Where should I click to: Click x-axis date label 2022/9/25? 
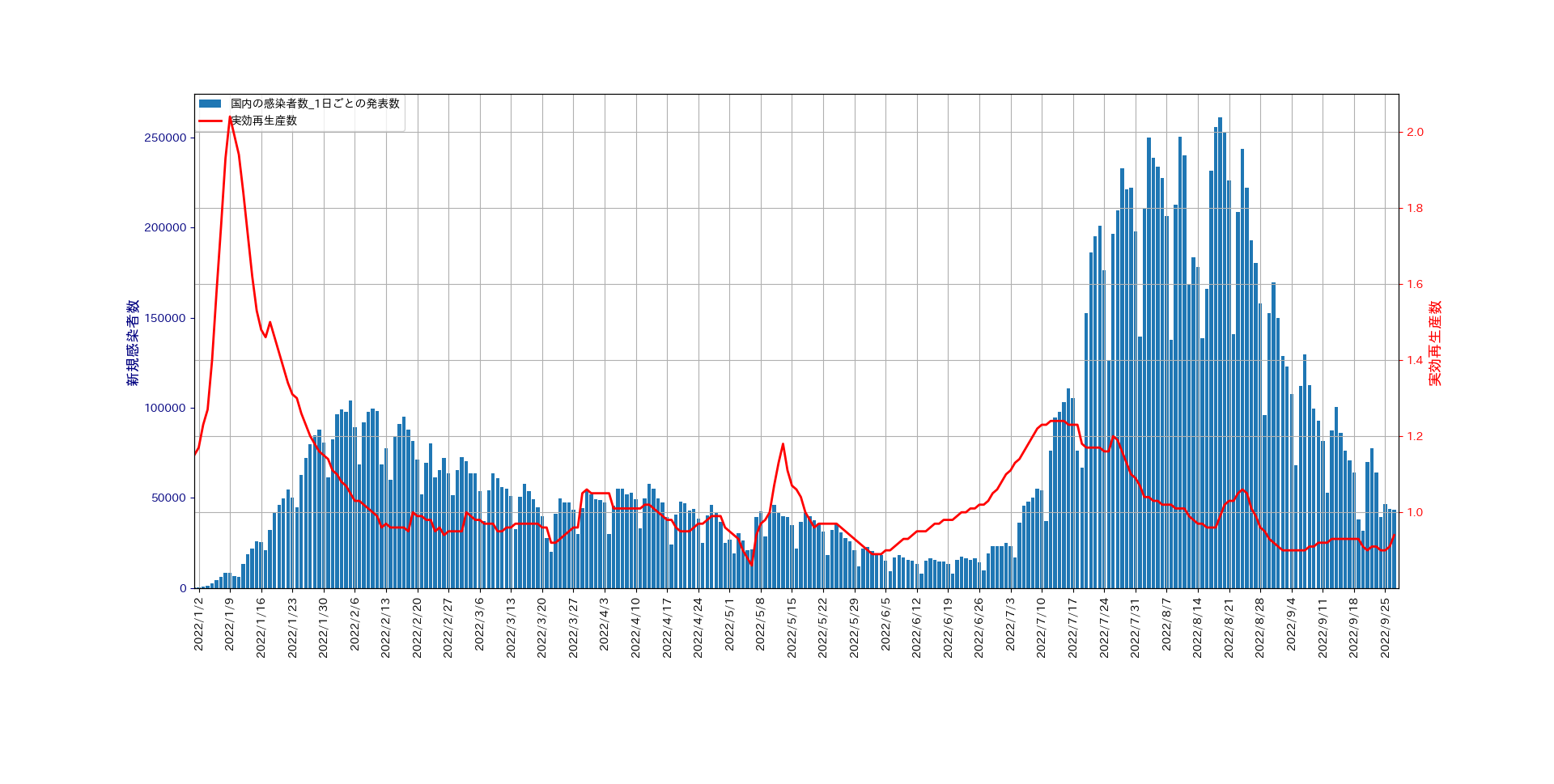coord(1385,628)
